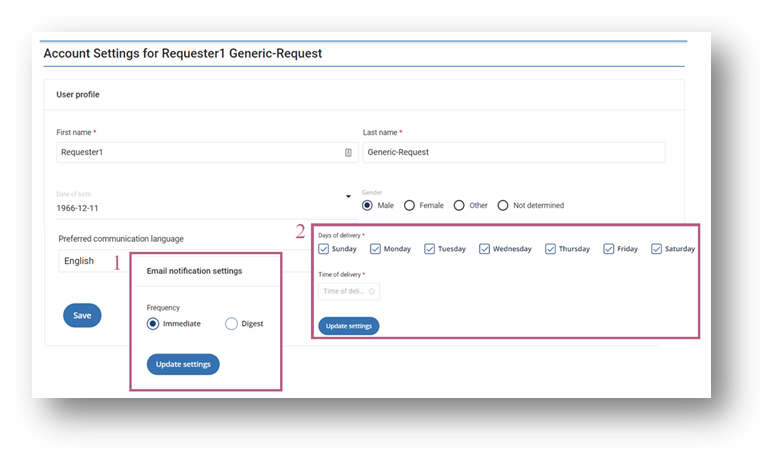Click the User profile section header
This screenshot has width=776, height=463.
pyautogui.click(x=78, y=94)
